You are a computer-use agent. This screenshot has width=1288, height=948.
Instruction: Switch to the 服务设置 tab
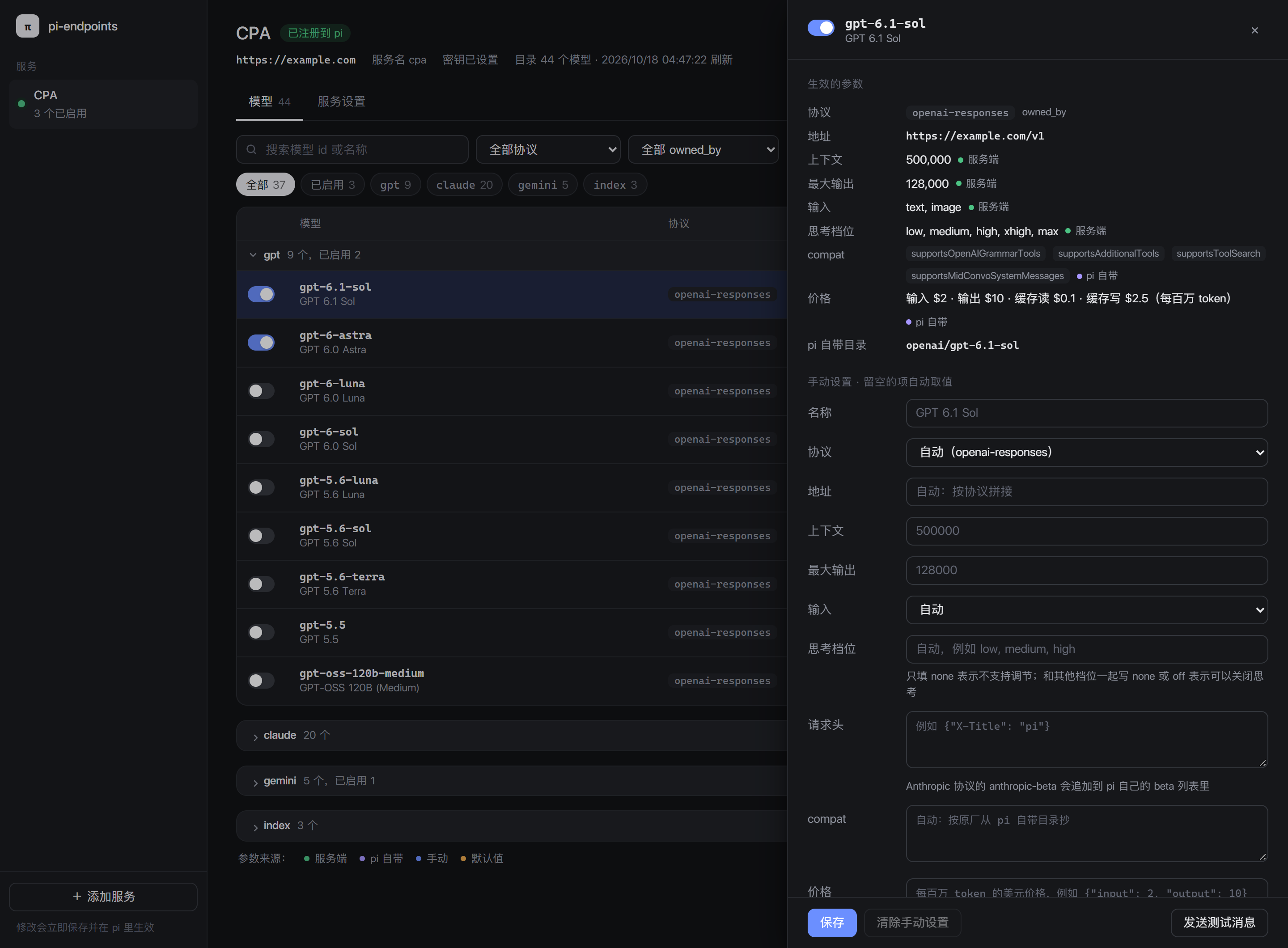click(x=342, y=102)
